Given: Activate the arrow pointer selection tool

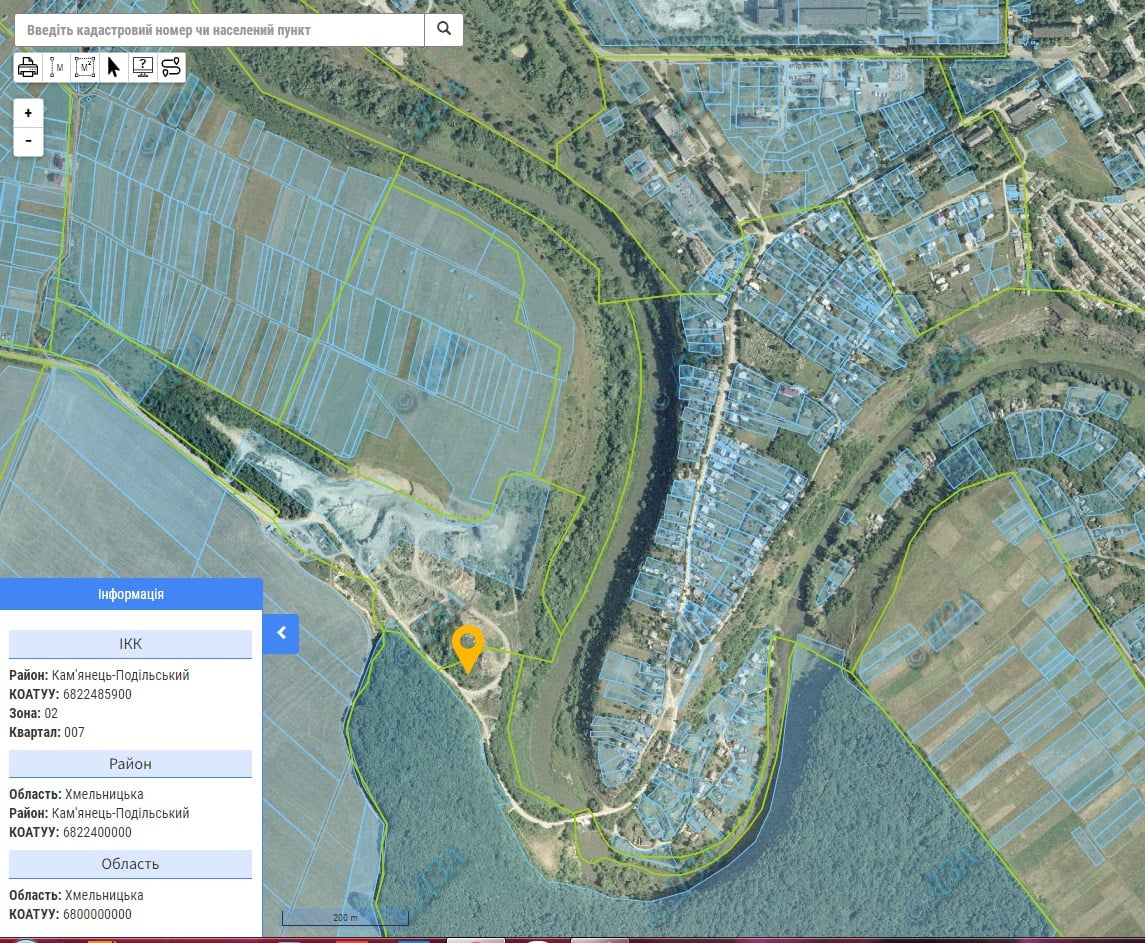Looking at the screenshot, I should coord(113,68).
